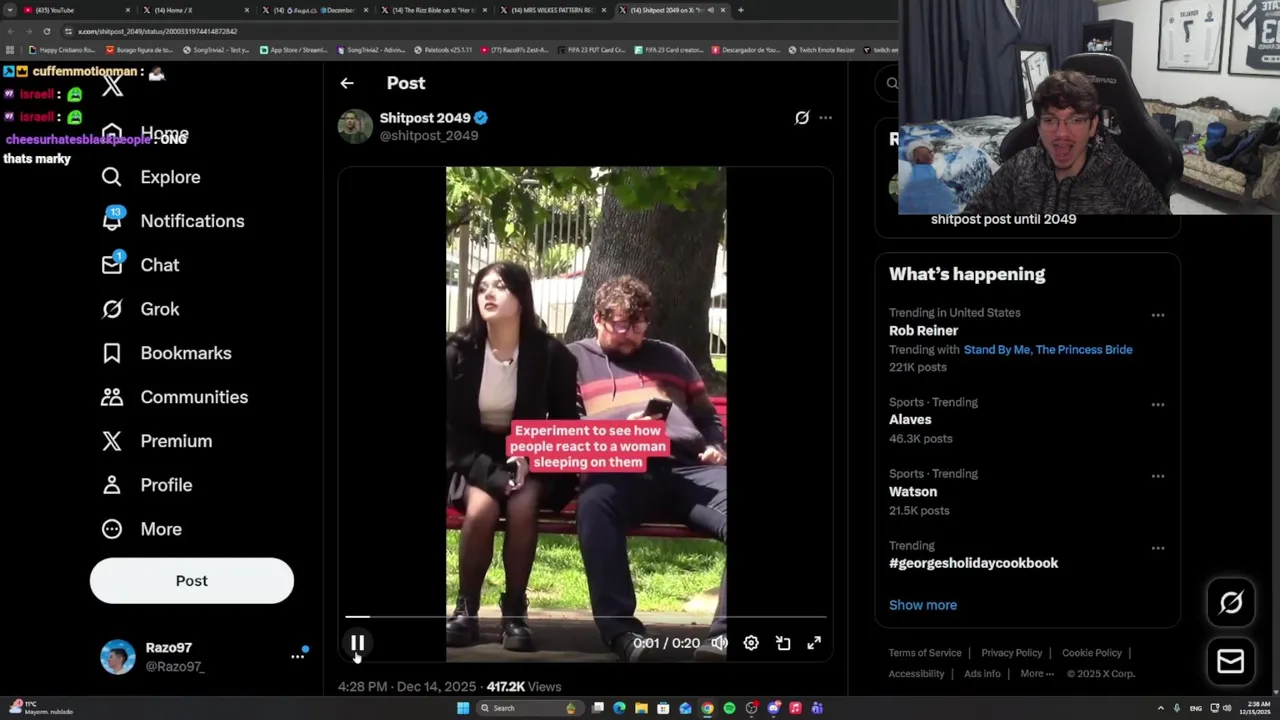
Task: Seek along the video progress bar
Action: (586, 617)
